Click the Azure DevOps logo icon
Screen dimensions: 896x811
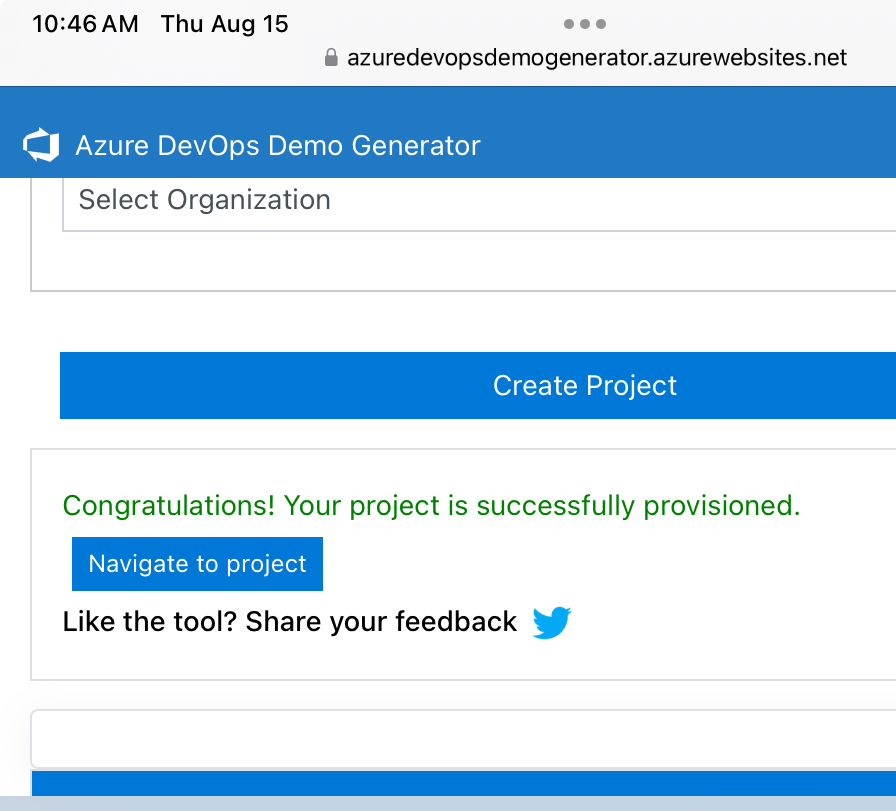pyautogui.click(x=41, y=145)
